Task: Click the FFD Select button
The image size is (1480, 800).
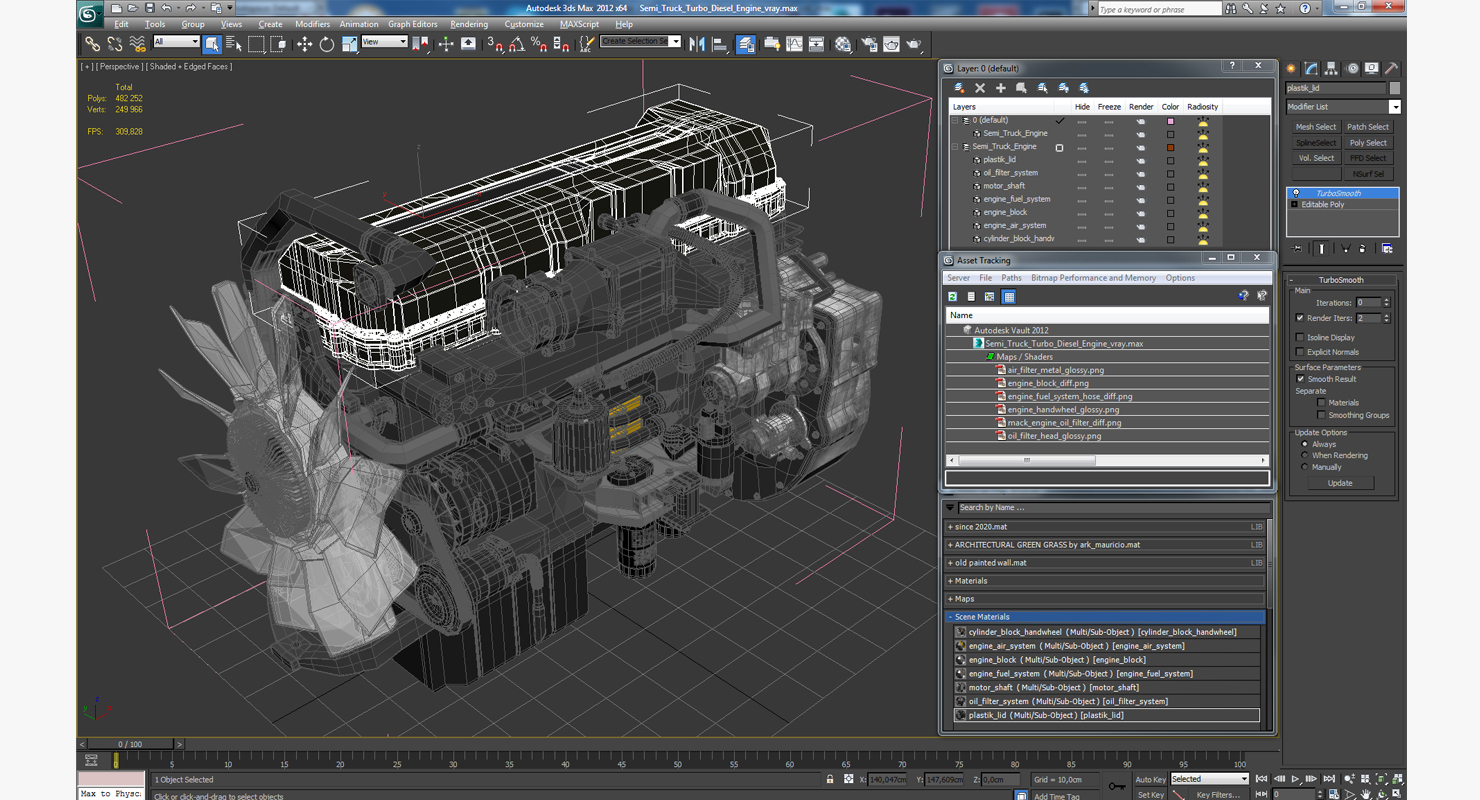Action: [1368, 158]
